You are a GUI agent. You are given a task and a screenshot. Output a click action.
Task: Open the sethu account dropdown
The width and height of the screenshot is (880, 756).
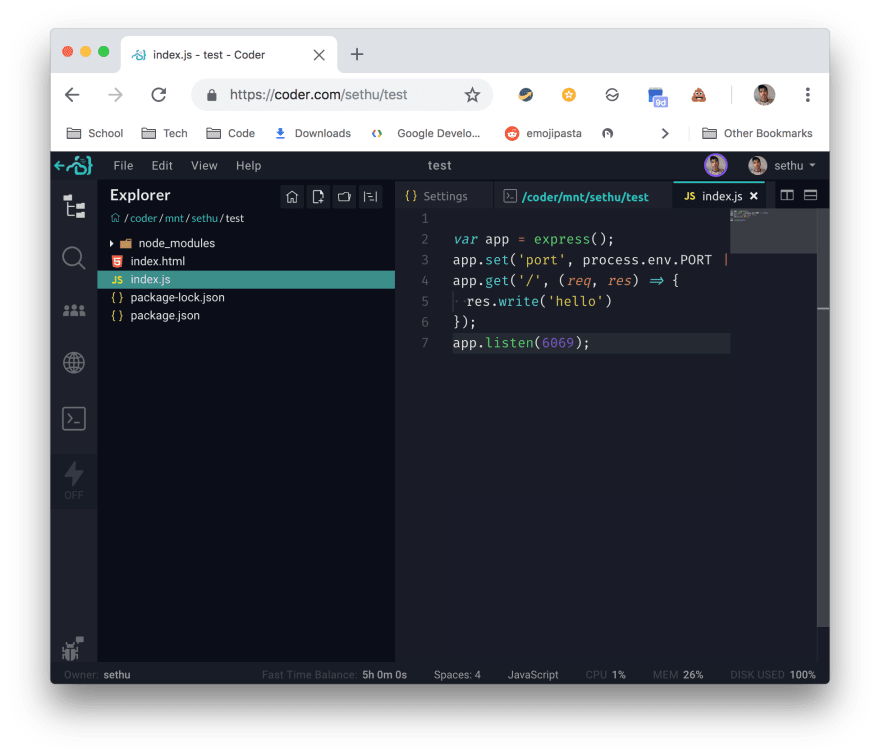coord(789,165)
